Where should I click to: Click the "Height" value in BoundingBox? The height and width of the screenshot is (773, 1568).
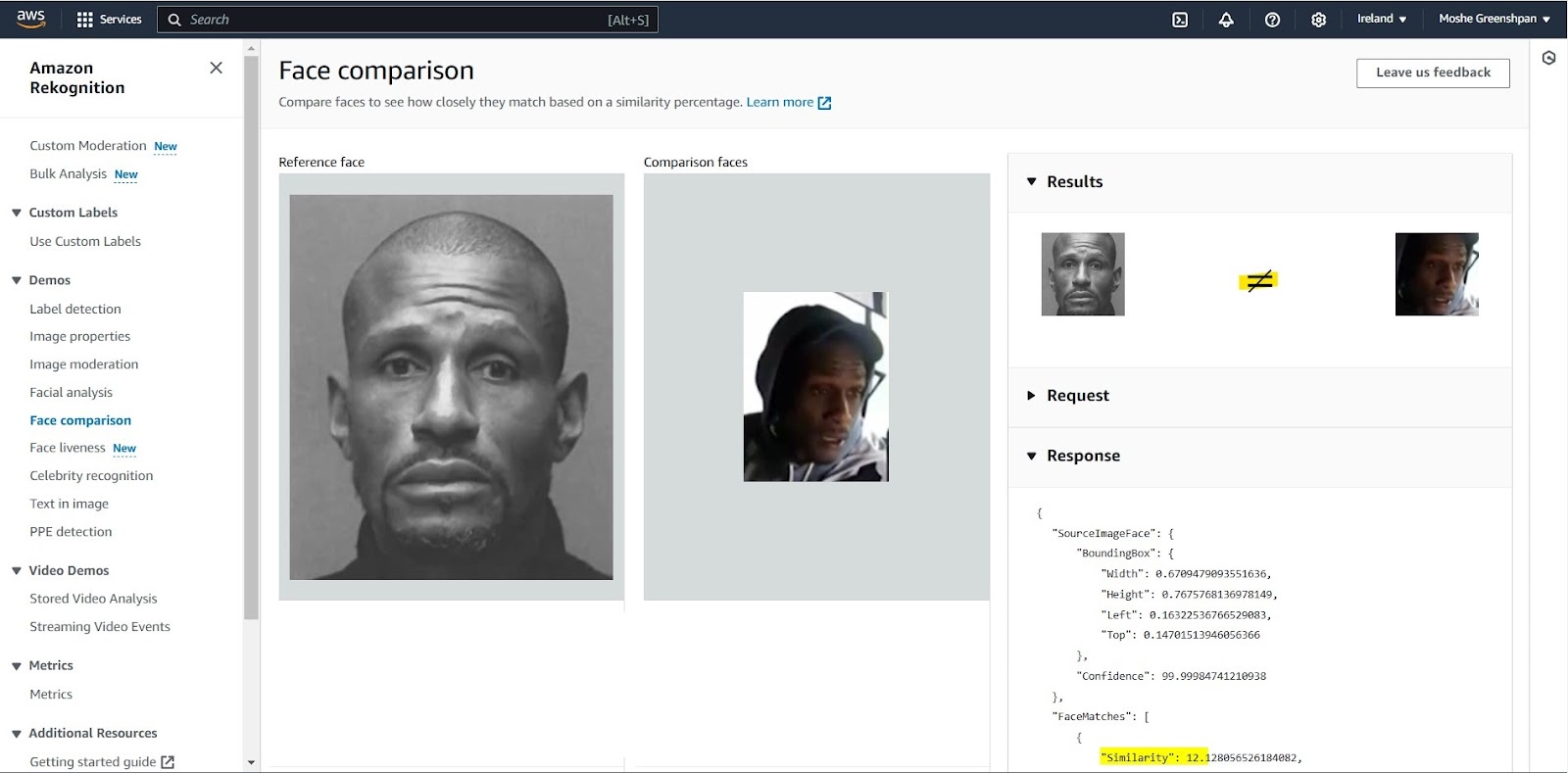1216,595
